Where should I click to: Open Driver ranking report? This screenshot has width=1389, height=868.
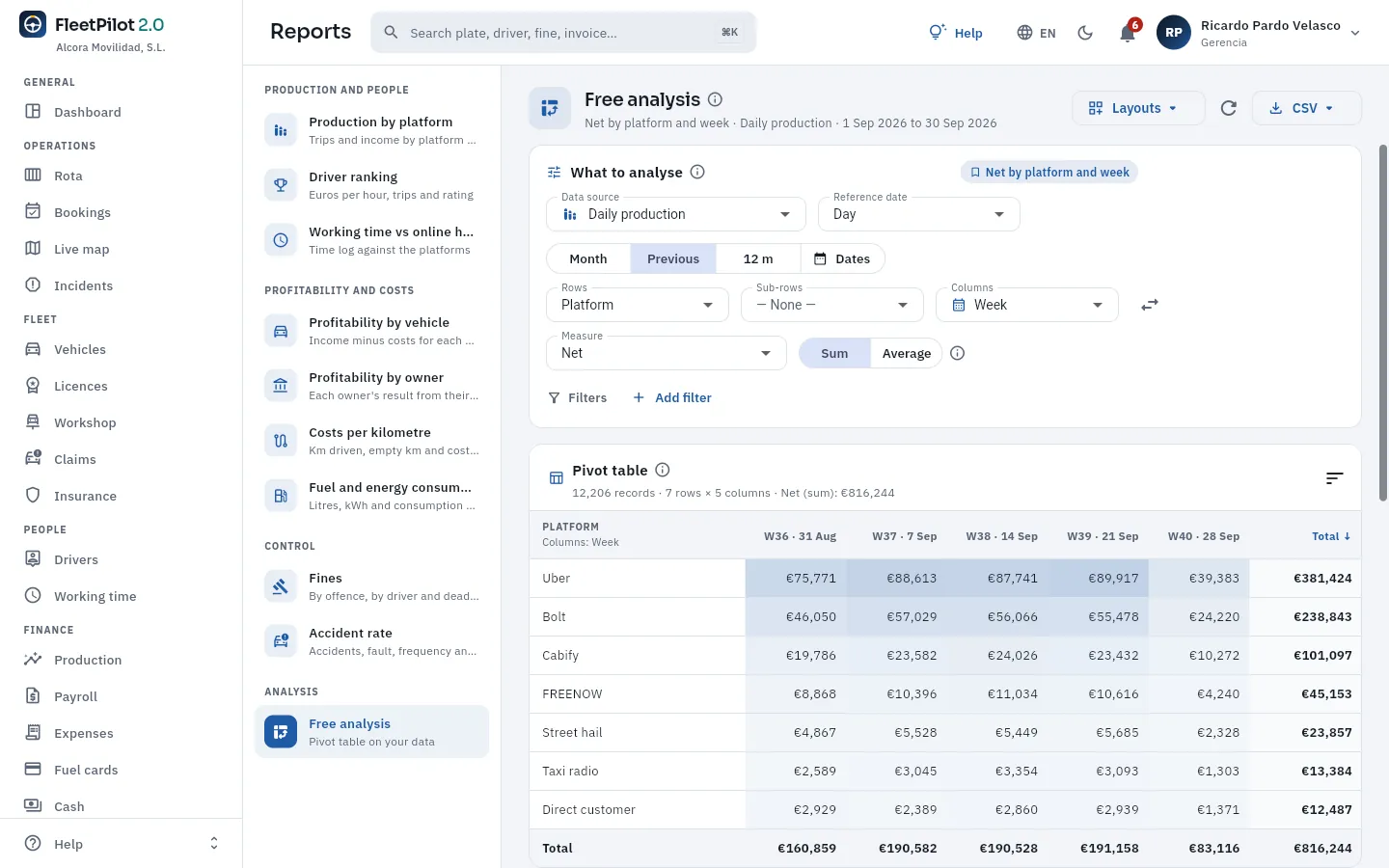tap(371, 185)
